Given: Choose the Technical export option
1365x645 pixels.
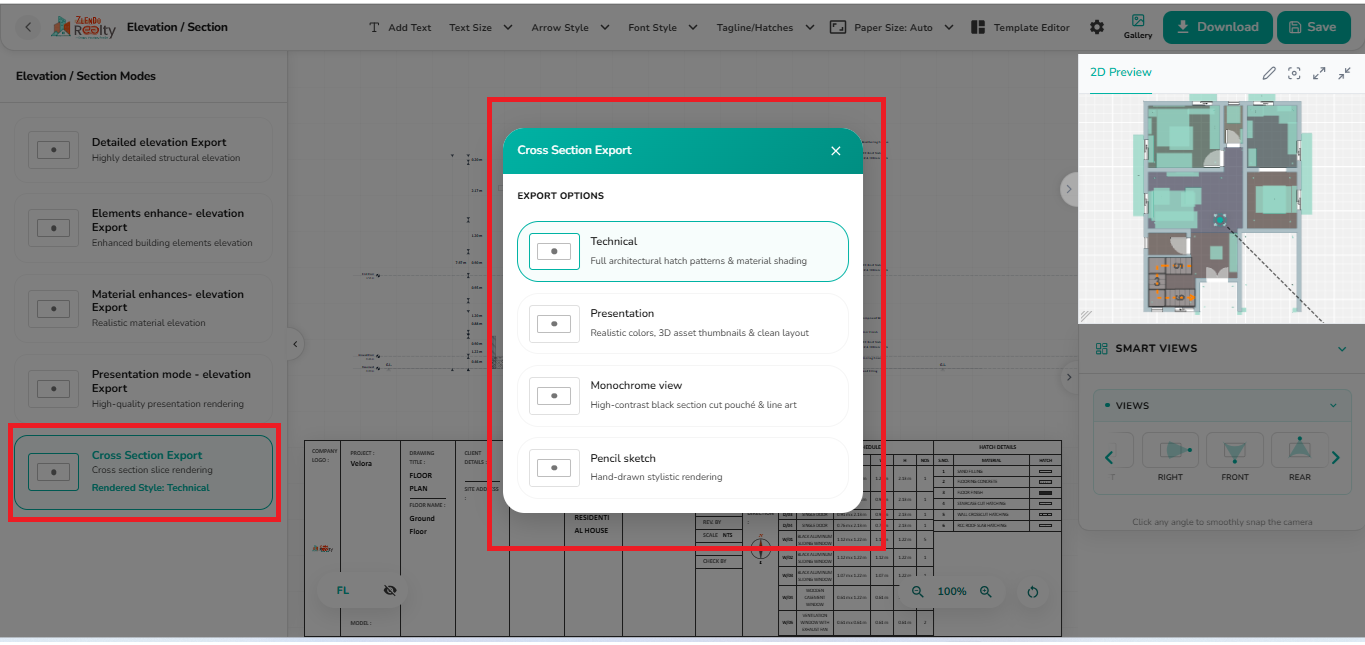Looking at the screenshot, I should [x=682, y=251].
